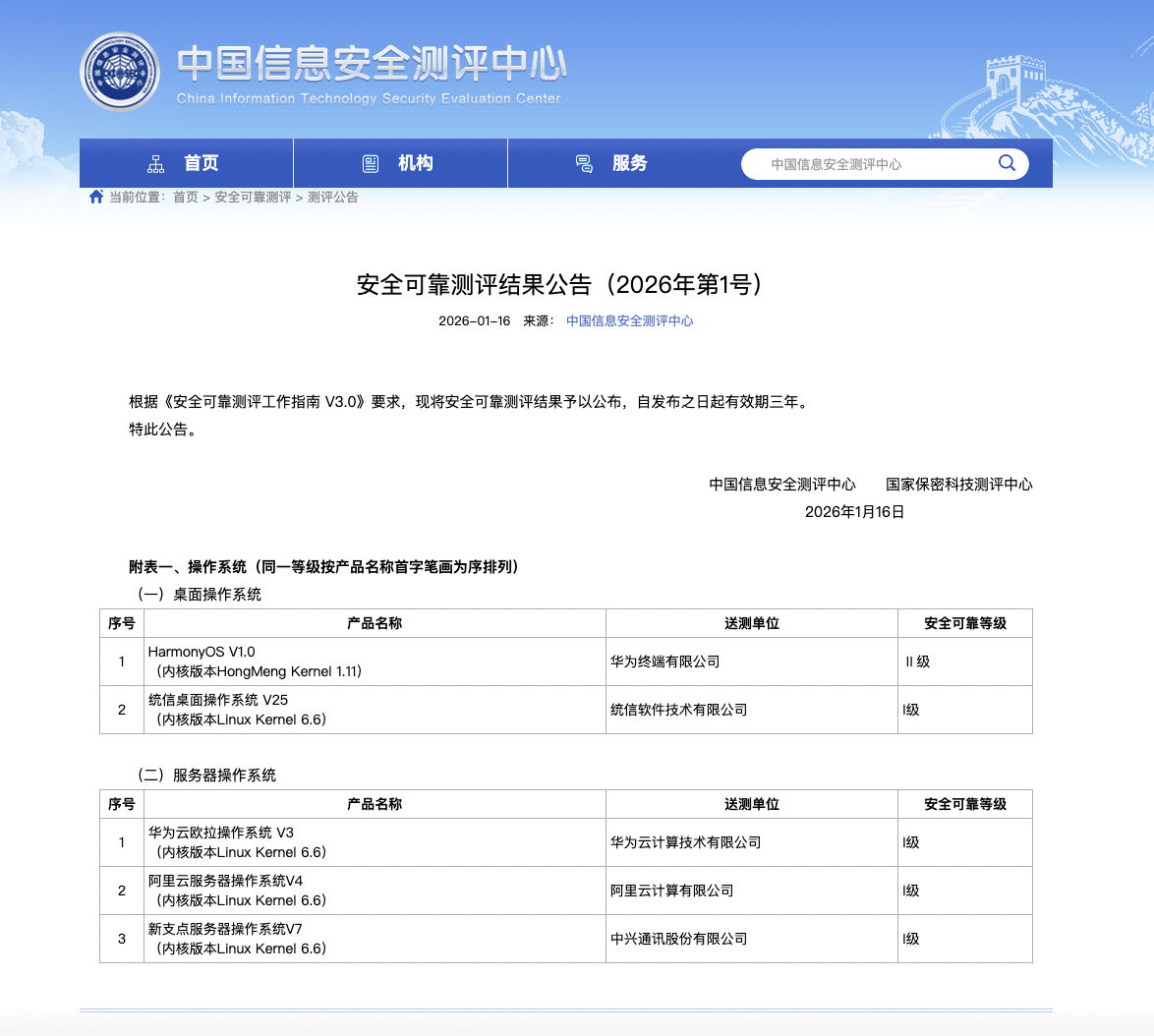The height and width of the screenshot is (1036, 1154).
Task: Click the 华为云欧拉操作系统 V3 entry
Action: pyautogui.click(x=221, y=833)
